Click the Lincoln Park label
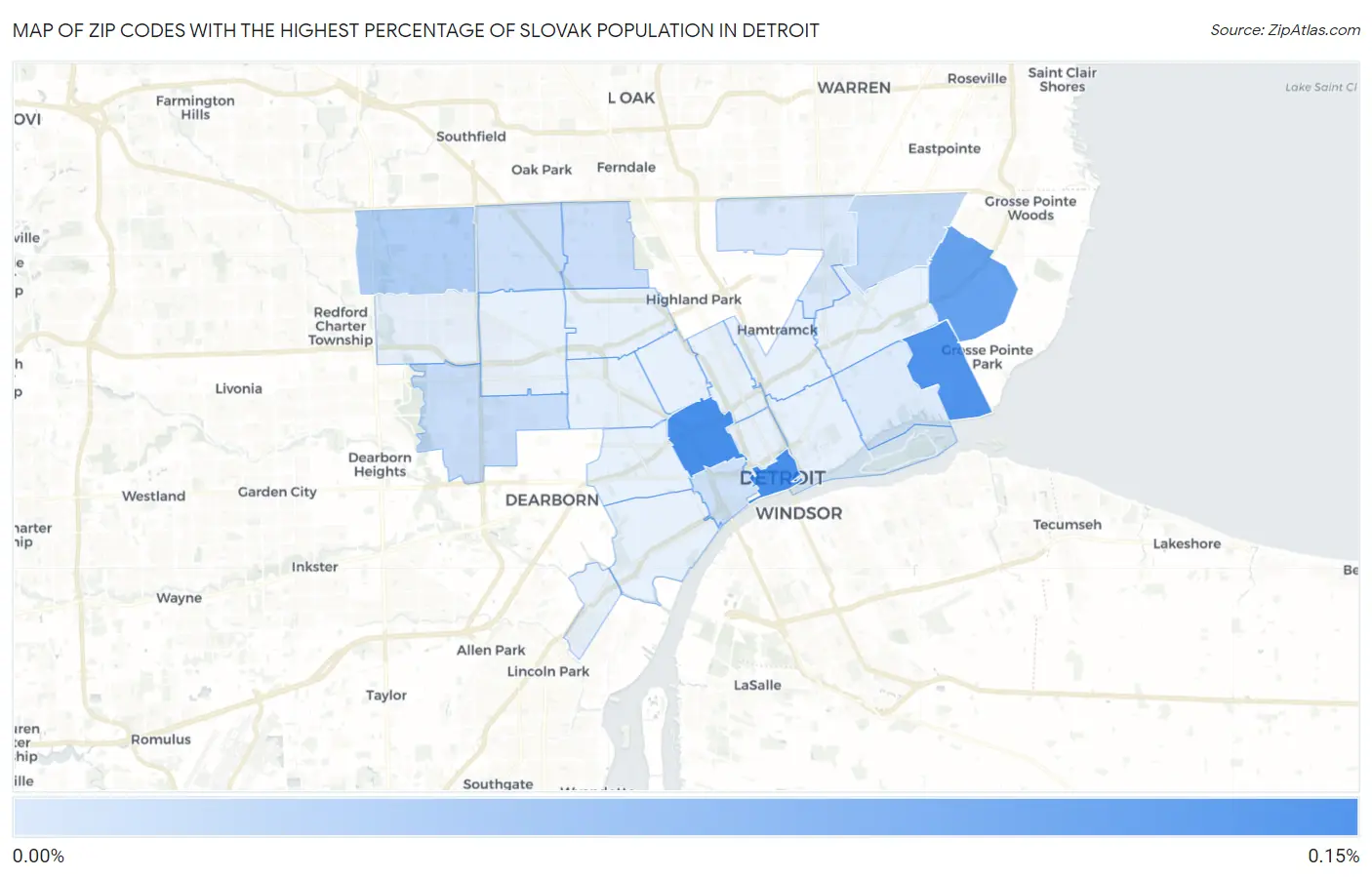Viewport: 1372px width, 877px height. (x=548, y=671)
